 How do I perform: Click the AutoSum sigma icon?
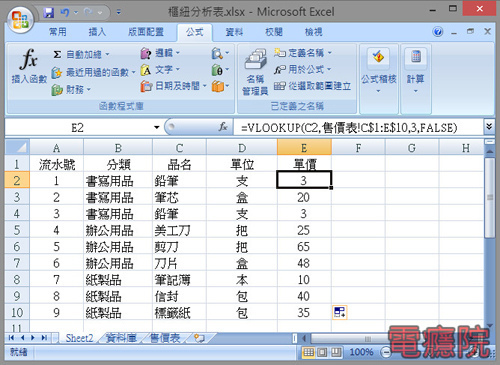(x=57, y=54)
